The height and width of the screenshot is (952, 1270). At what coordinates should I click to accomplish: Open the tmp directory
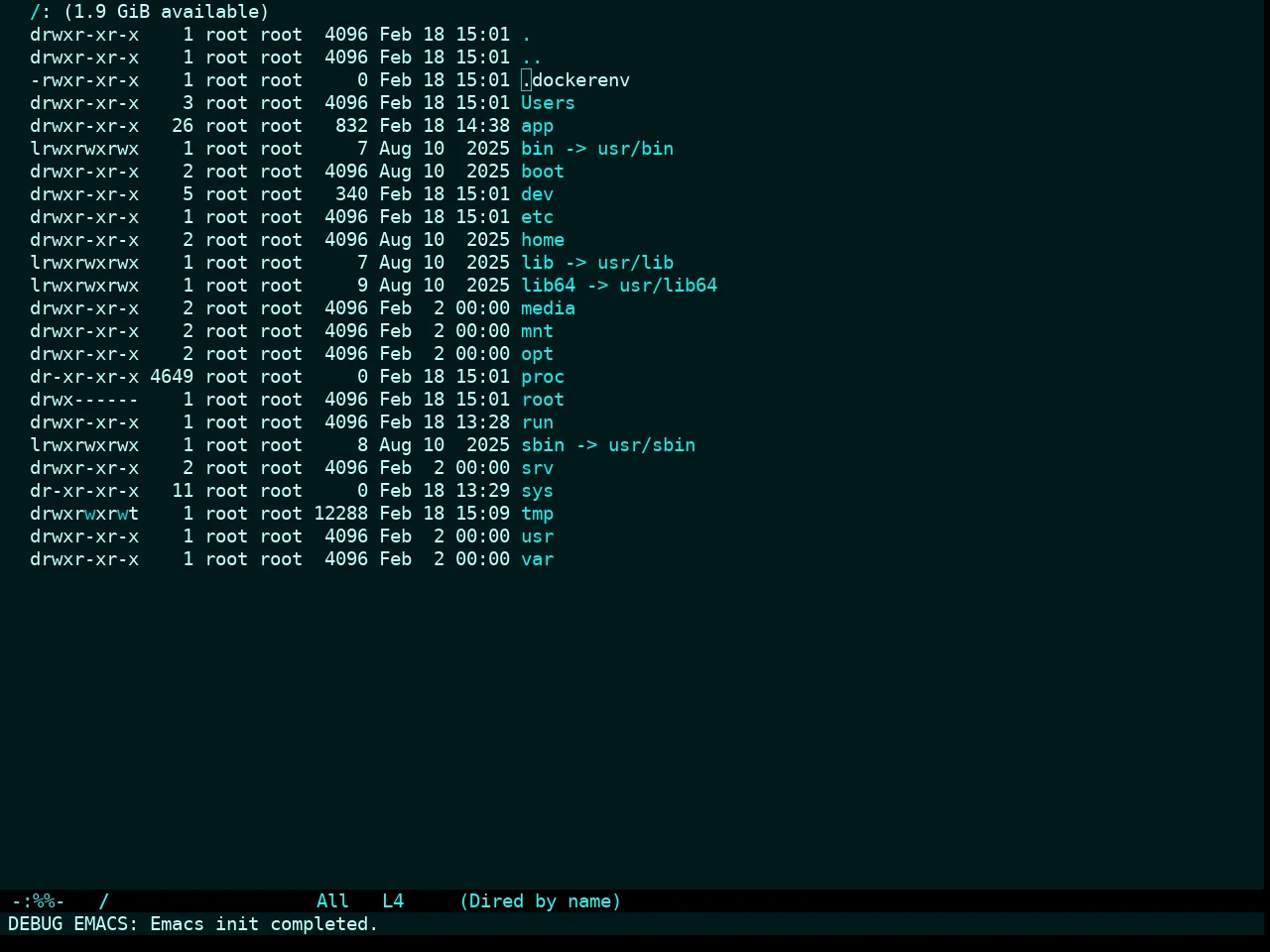537,514
